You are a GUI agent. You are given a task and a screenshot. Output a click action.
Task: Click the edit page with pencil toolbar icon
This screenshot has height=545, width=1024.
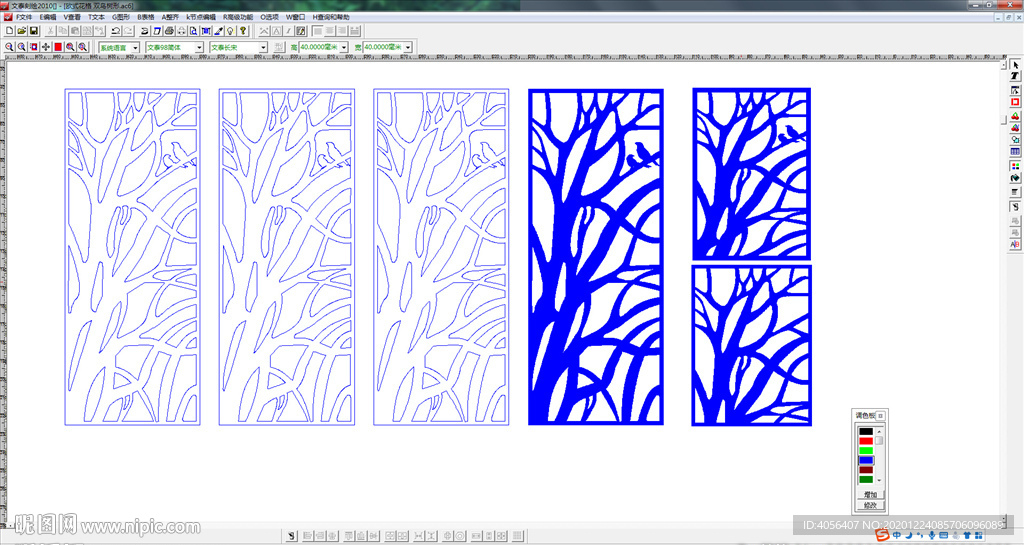(x=300, y=31)
